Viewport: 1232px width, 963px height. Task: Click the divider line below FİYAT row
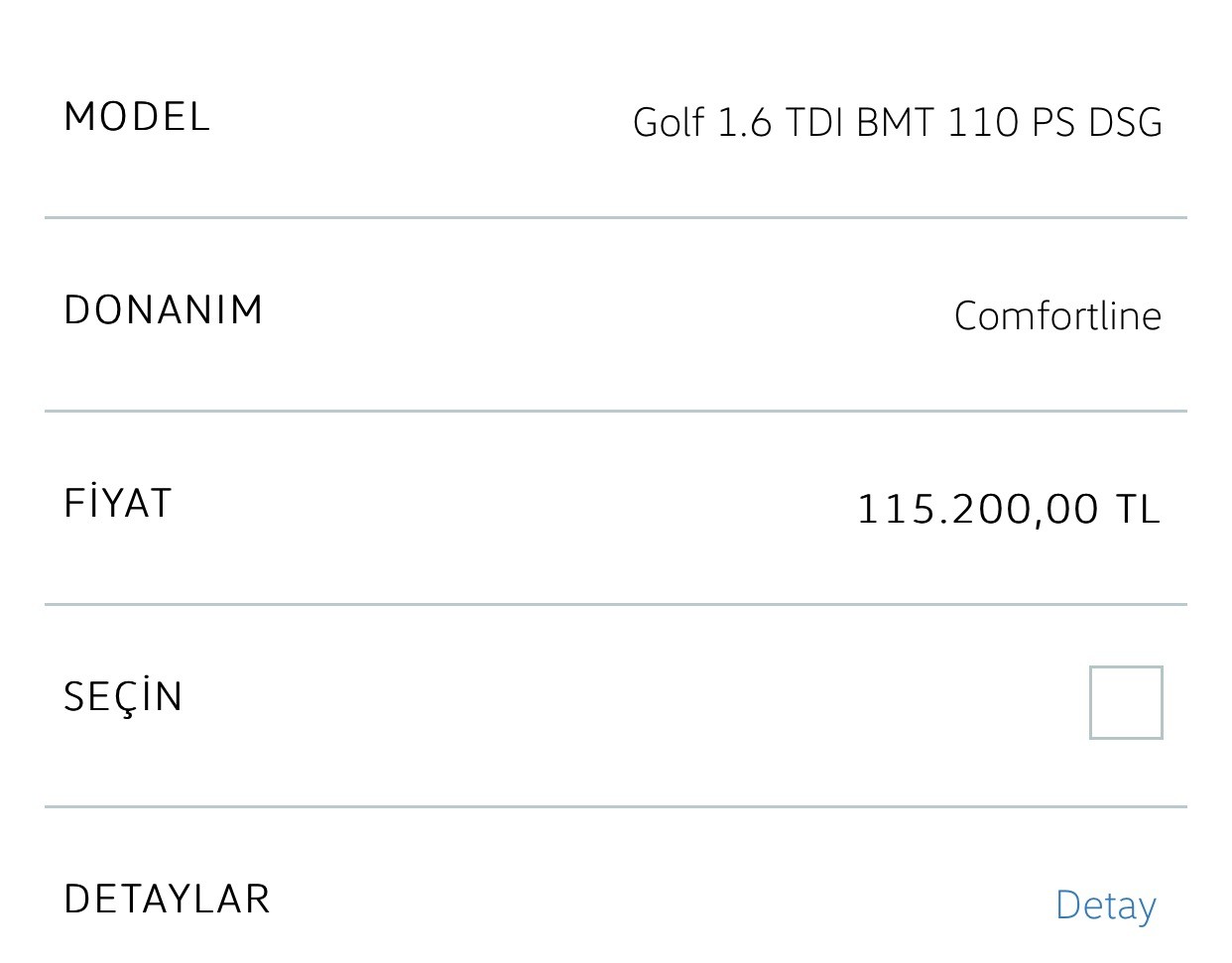coord(616,604)
